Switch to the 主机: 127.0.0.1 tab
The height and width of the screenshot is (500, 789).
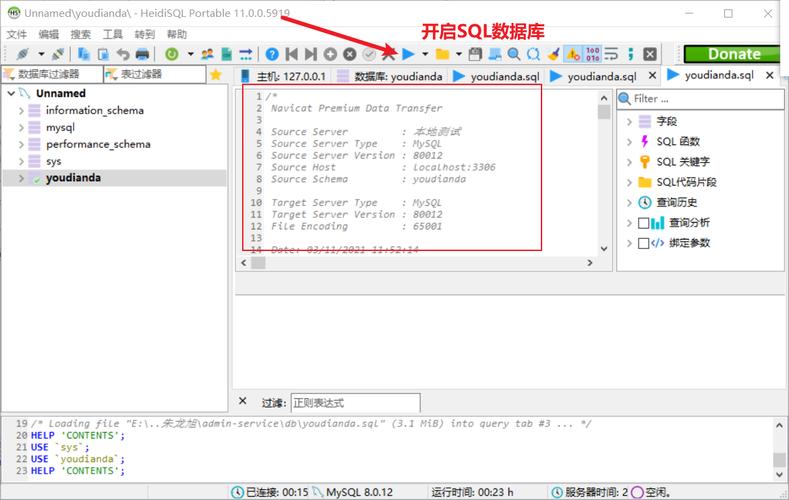tap(283, 76)
